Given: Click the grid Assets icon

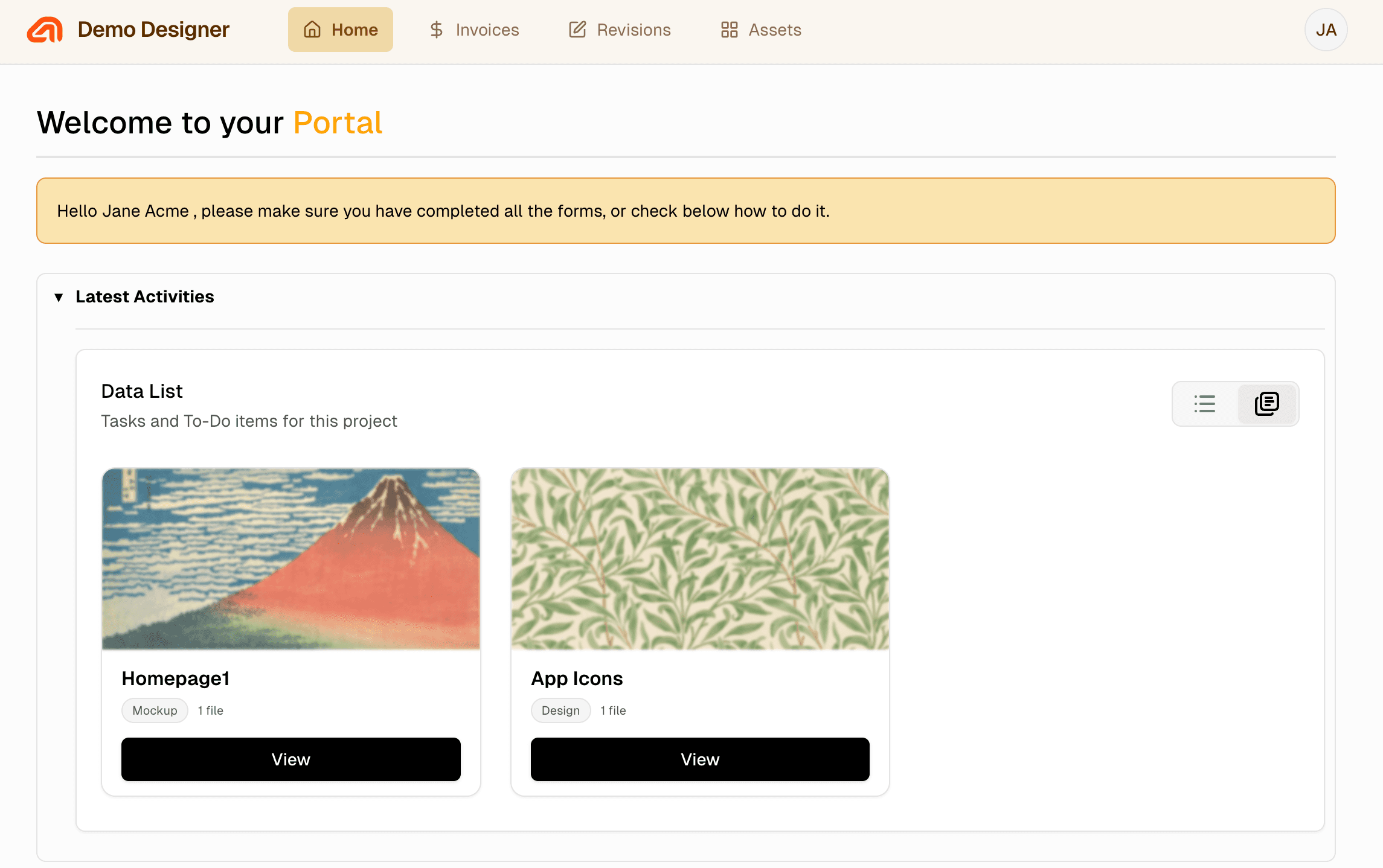Looking at the screenshot, I should pos(729,29).
